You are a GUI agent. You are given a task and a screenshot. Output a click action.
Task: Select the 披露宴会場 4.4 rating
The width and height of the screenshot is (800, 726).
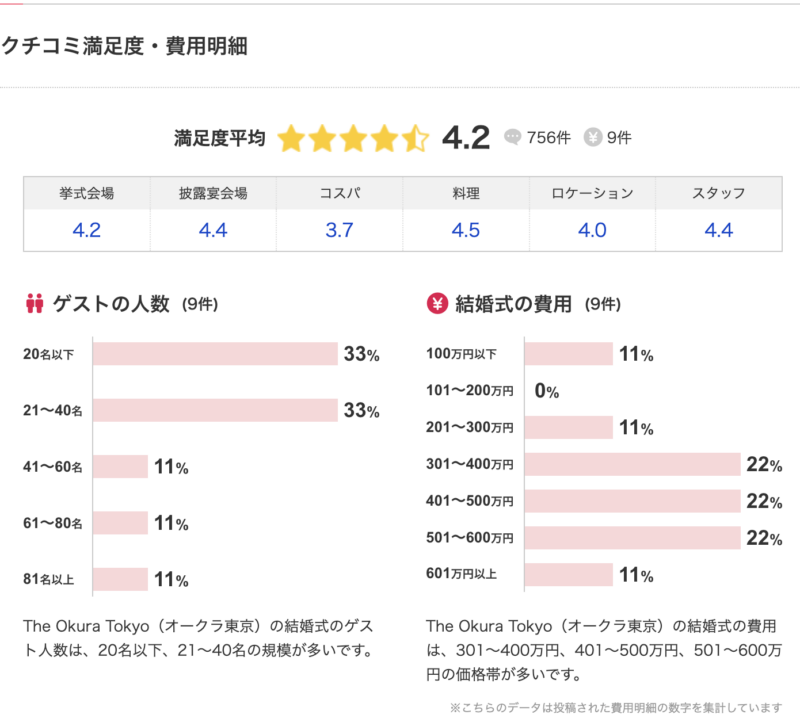213,230
